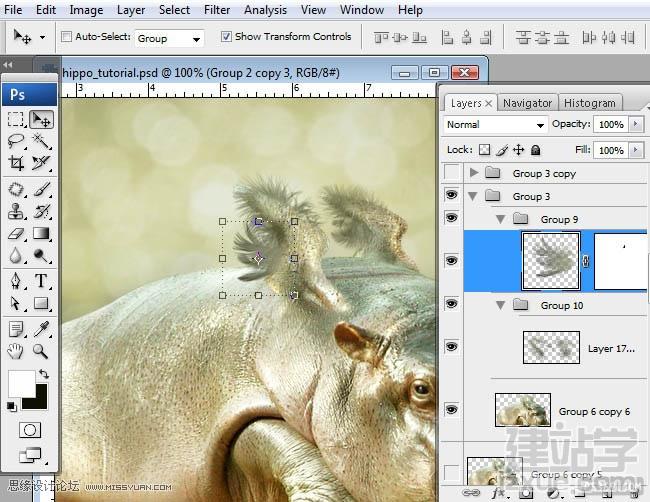Screen dimensions: 650x502
Task: Hide Group 3 via eye icon
Action: 451,194
